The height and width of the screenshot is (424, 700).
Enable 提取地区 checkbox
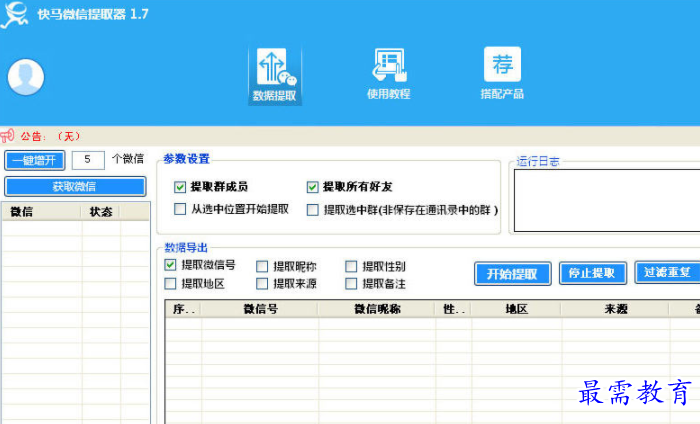(170, 283)
